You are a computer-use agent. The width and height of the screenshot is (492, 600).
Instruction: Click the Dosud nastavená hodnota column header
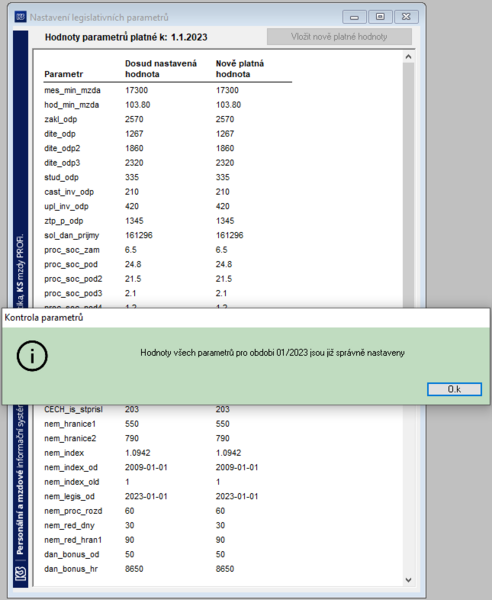(161, 69)
